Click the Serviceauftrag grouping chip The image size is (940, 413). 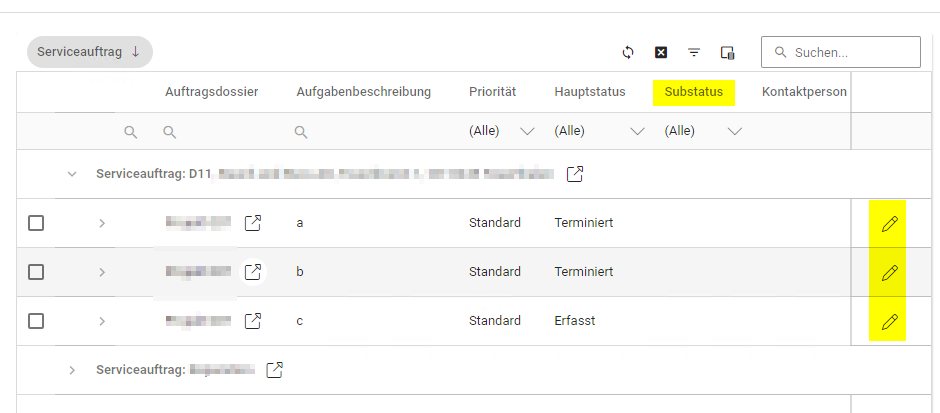pyautogui.click(x=89, y=52)
